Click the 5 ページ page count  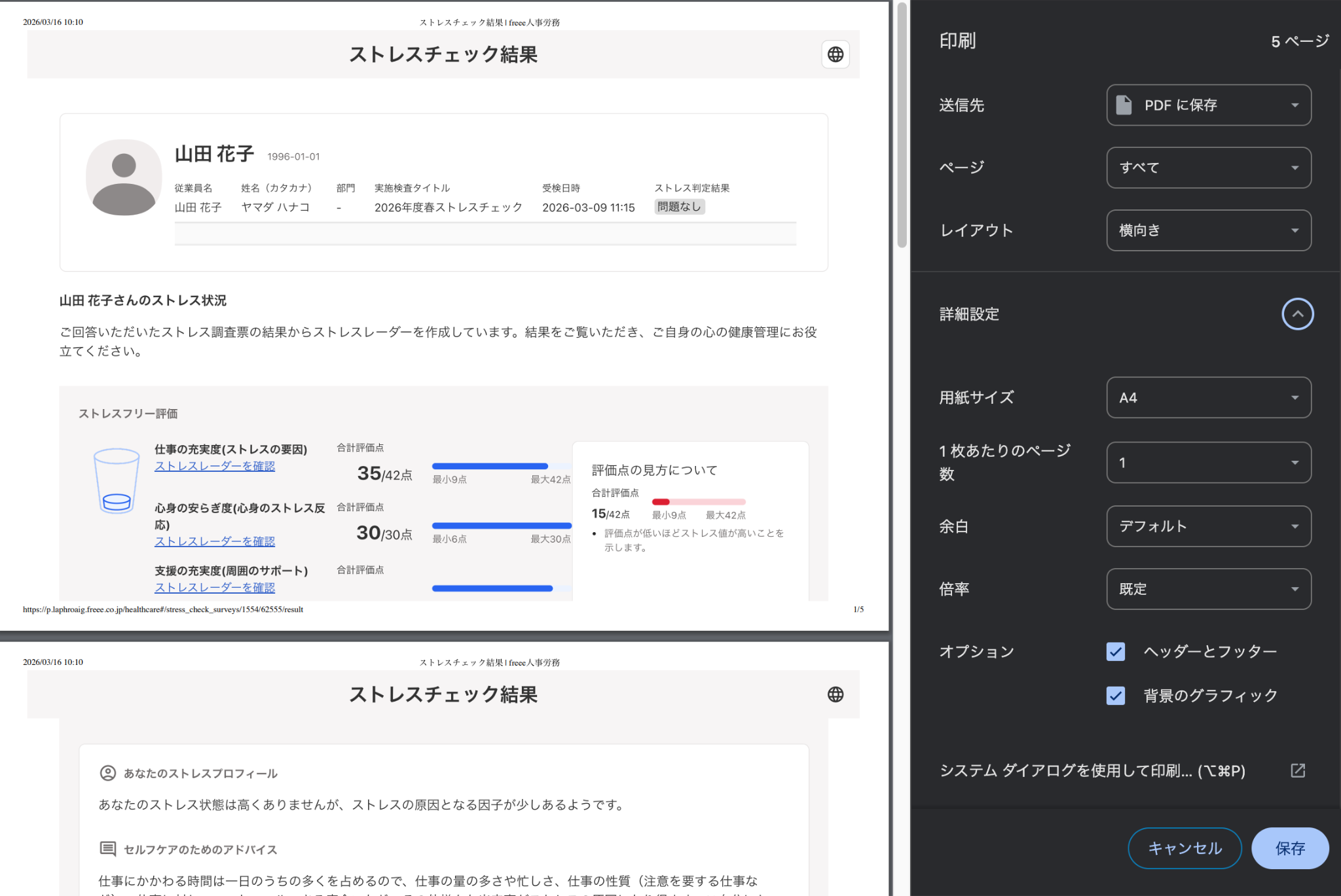pyautogui.click(x=1300, y=41)
